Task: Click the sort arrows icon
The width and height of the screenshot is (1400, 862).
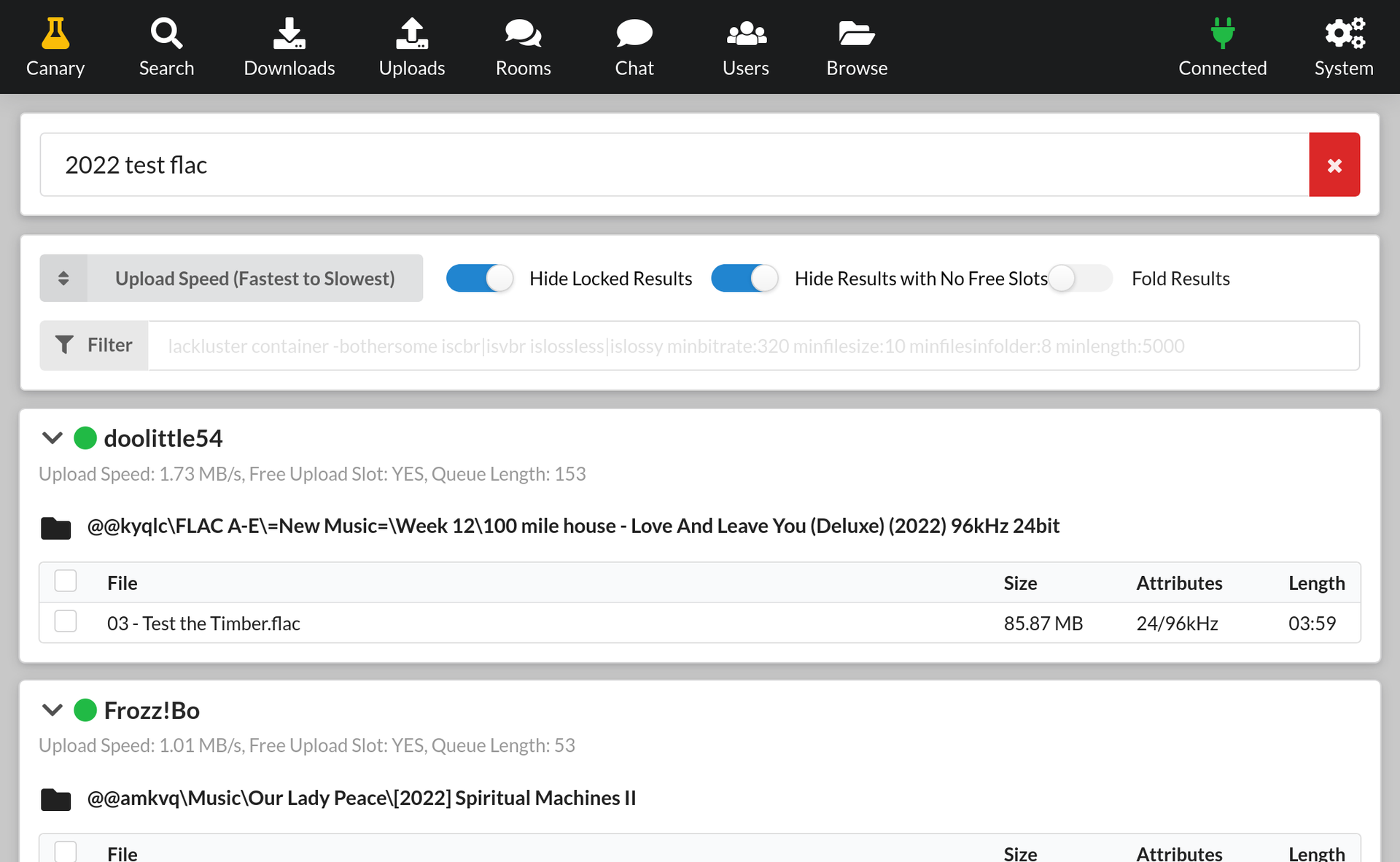Action: tap(63, 278)
